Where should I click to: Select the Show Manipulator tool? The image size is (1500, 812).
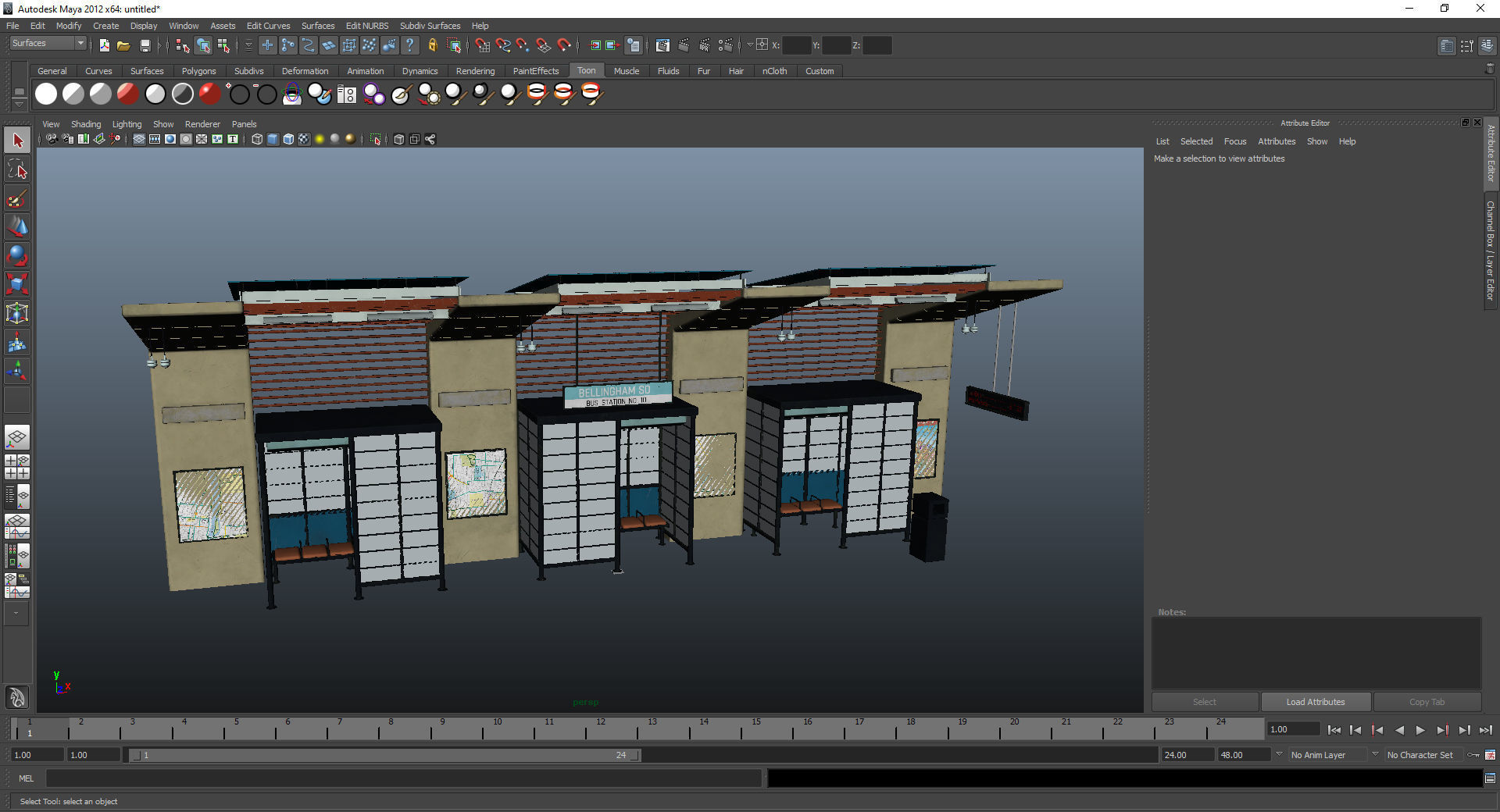click(17, 371)
